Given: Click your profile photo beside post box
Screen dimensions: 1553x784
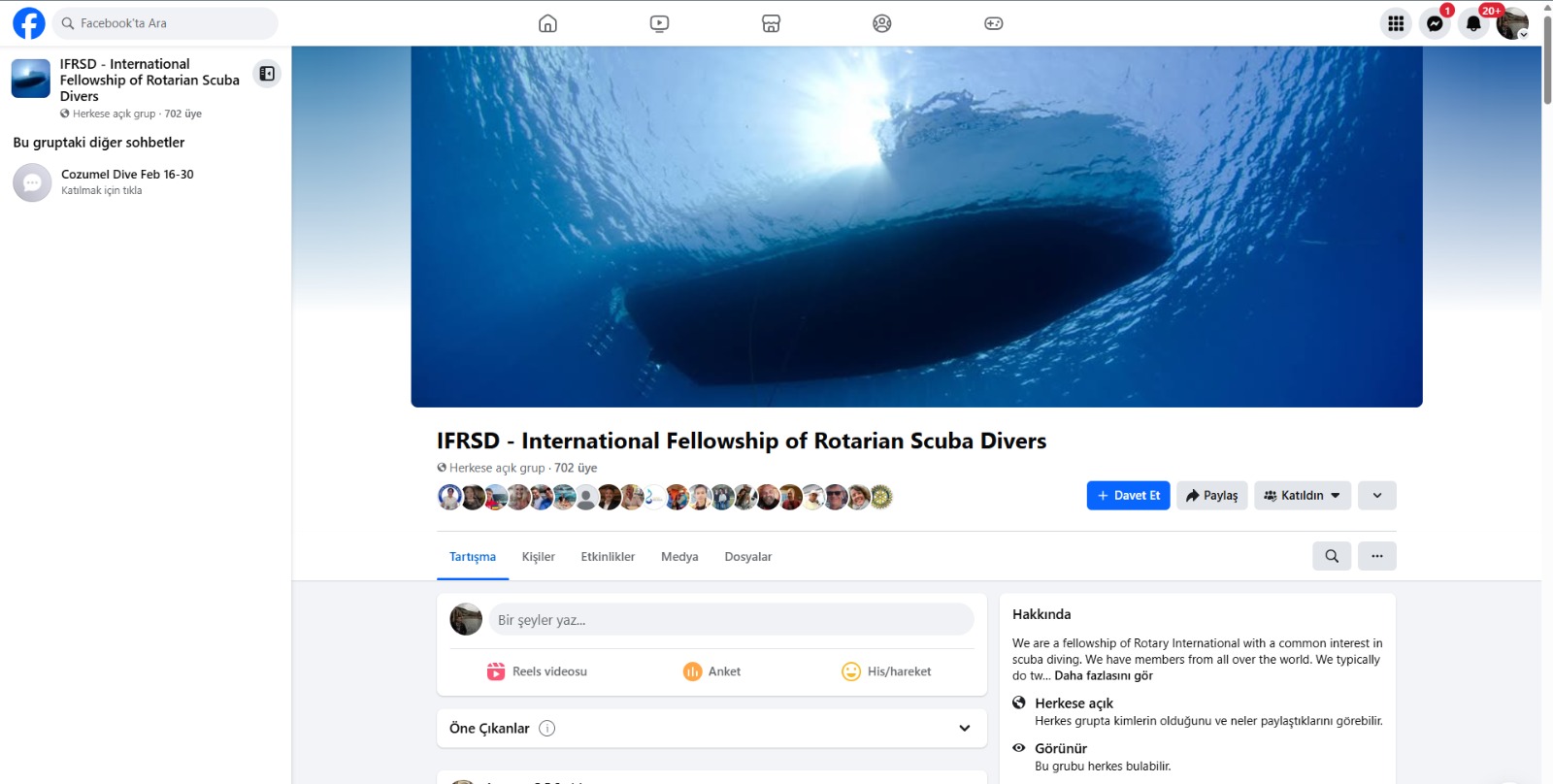Looking at the screenshot, I should point(466,619).
